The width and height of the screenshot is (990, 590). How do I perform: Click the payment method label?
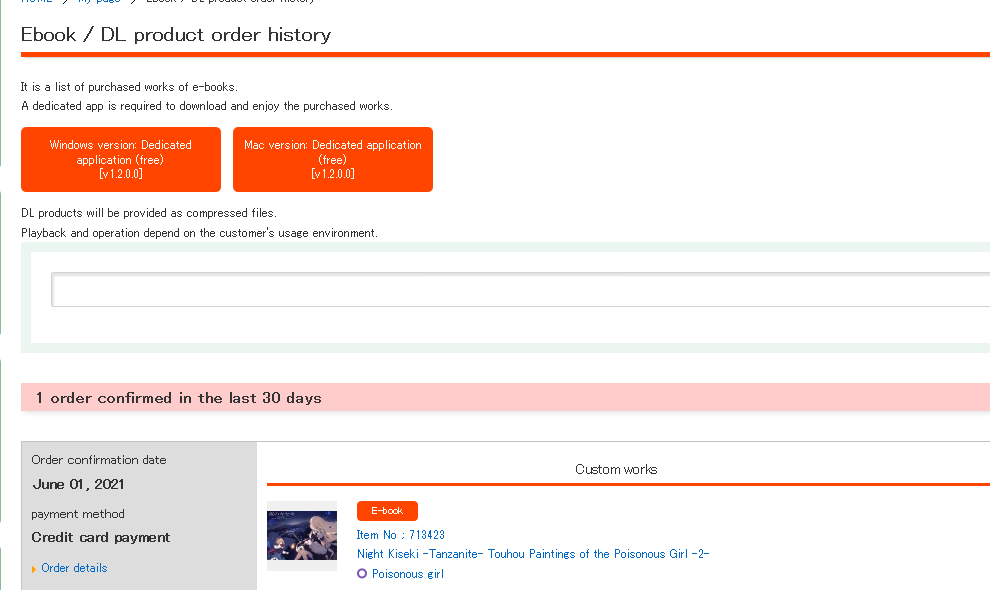78,514
